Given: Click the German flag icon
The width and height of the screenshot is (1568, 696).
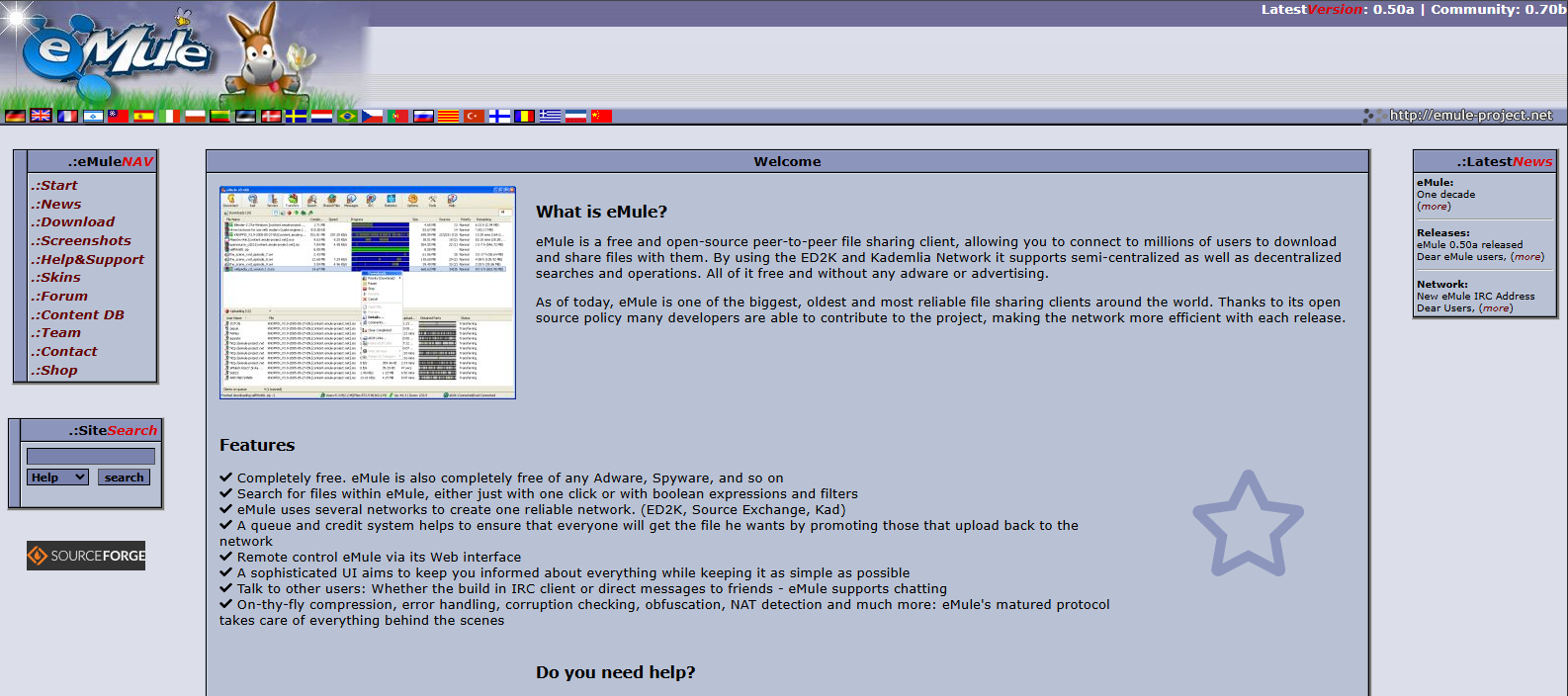Looking at the screenshot, I should 15,116.
